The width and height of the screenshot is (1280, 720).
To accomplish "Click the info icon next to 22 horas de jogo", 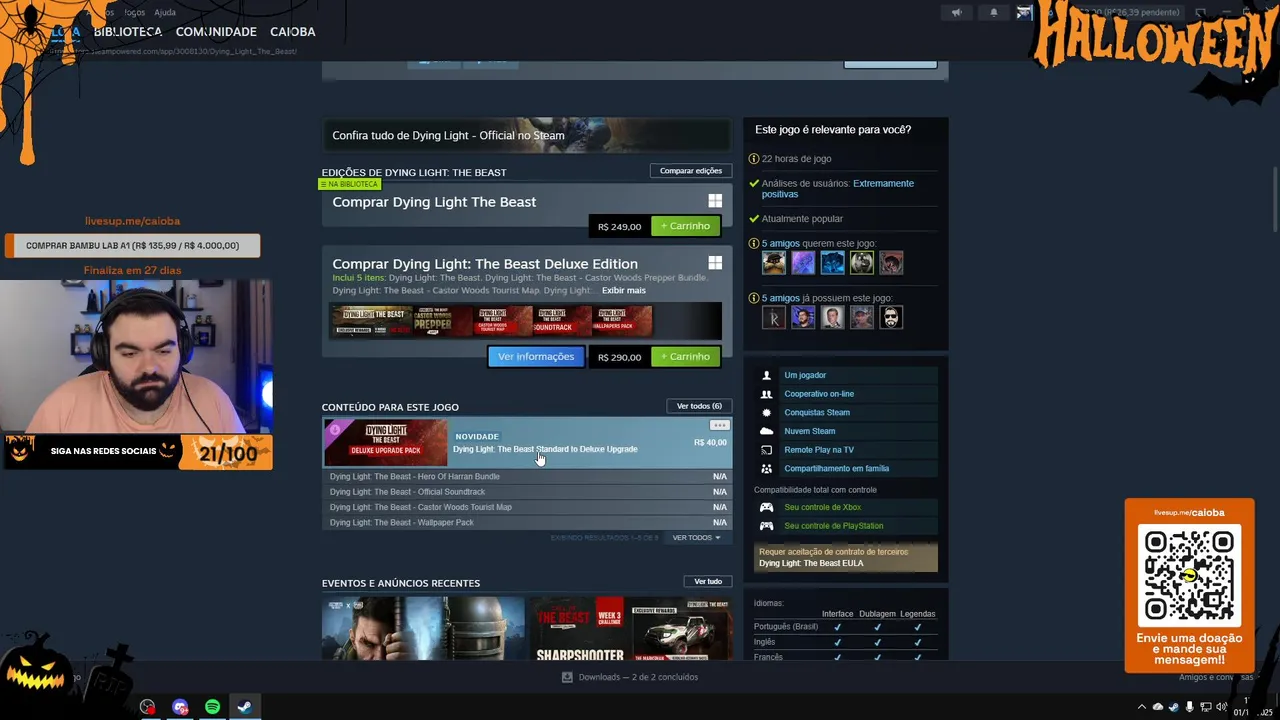I will (755, 159).
